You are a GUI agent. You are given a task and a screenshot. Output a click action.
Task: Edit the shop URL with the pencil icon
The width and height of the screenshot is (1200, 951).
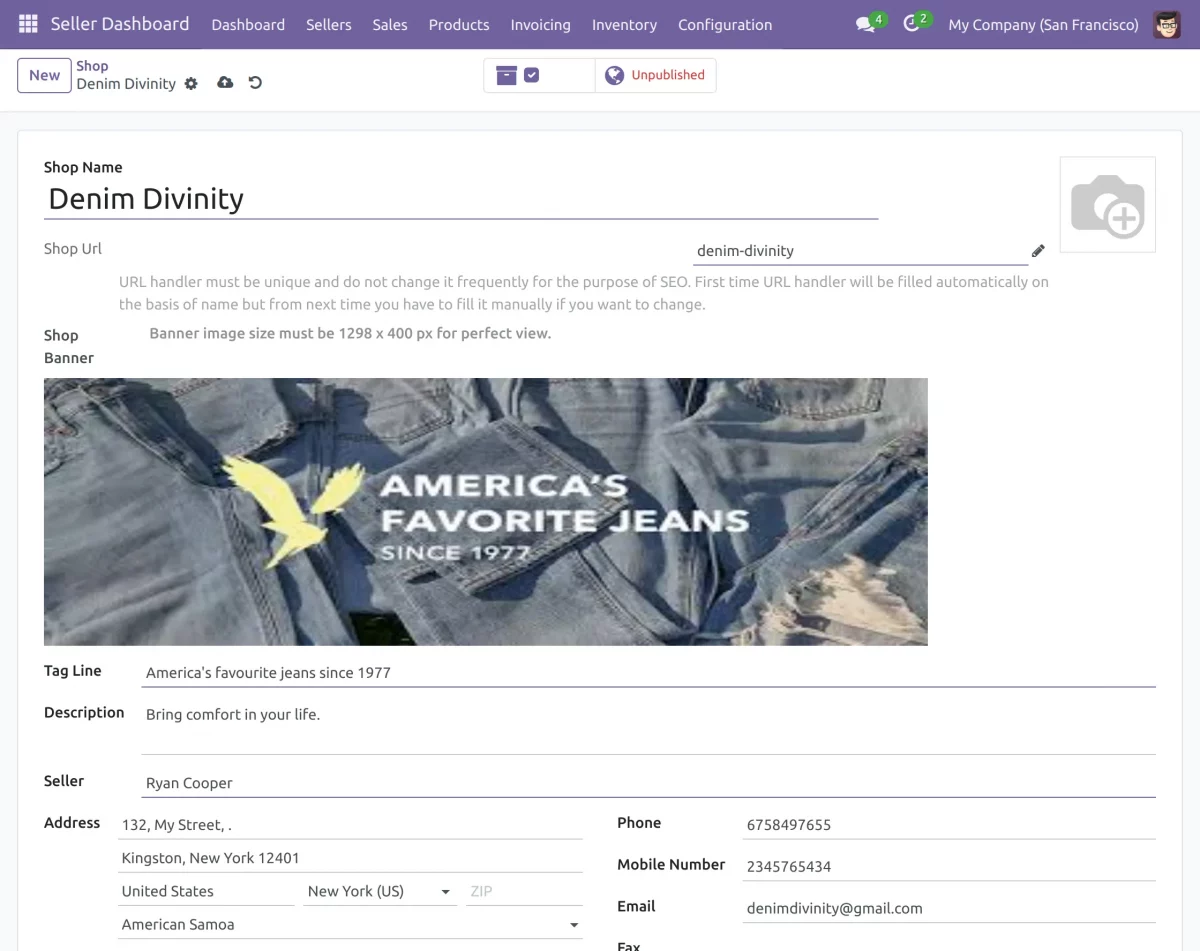tap(1038, 251)
